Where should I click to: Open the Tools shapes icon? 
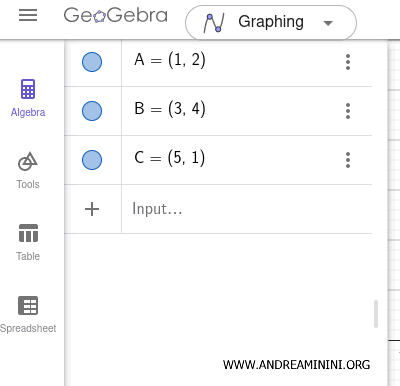click(28, 162)
